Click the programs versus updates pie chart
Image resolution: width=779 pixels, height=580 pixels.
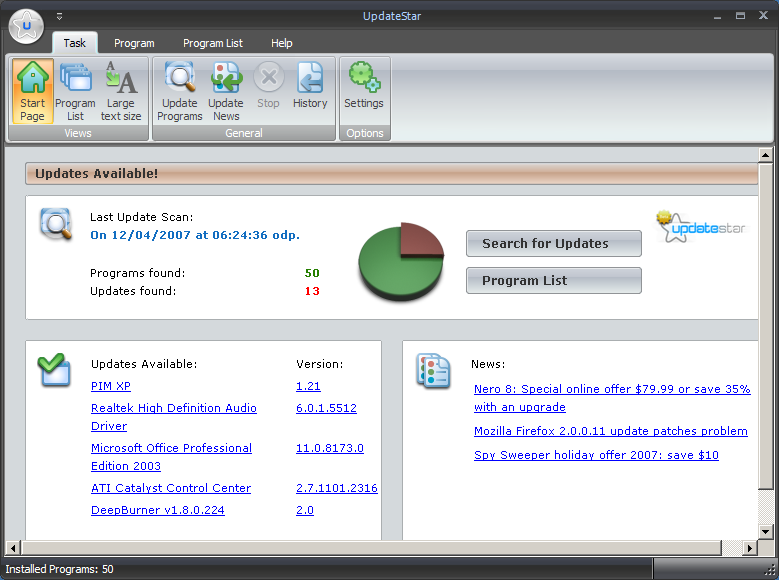[401, 261]
